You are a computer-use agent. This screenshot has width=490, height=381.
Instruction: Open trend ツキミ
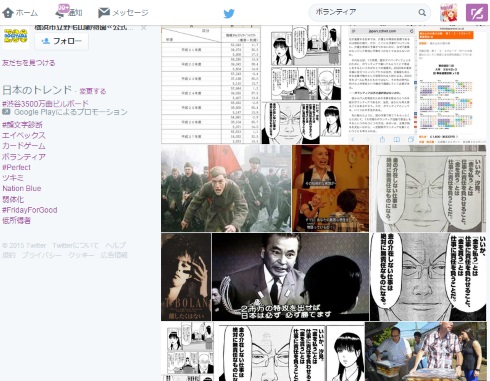[13, 178]
